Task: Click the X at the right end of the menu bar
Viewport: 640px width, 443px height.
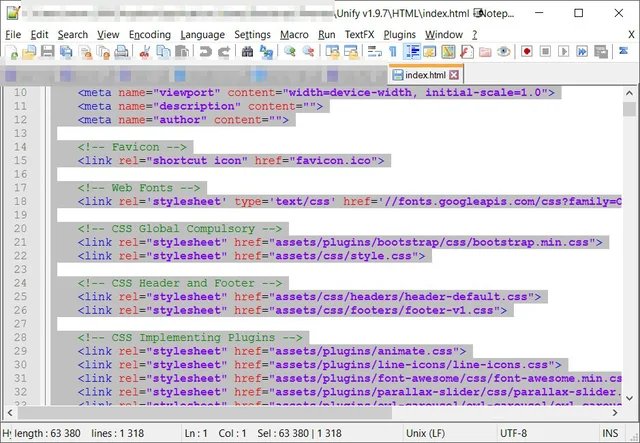Action: [631, 35]
